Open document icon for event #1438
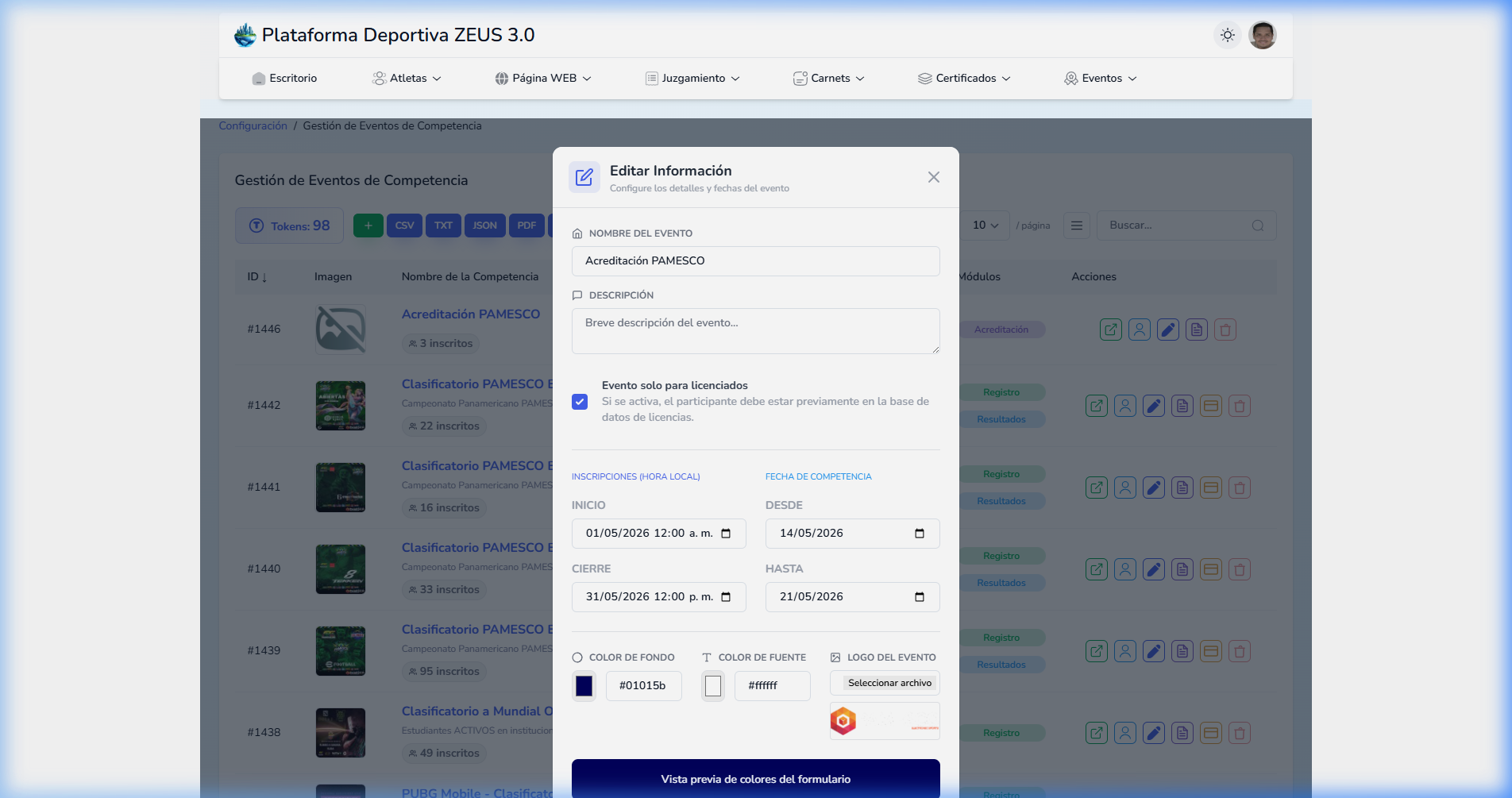This screenshot has height=798, width=1512. coord(1182,733)
